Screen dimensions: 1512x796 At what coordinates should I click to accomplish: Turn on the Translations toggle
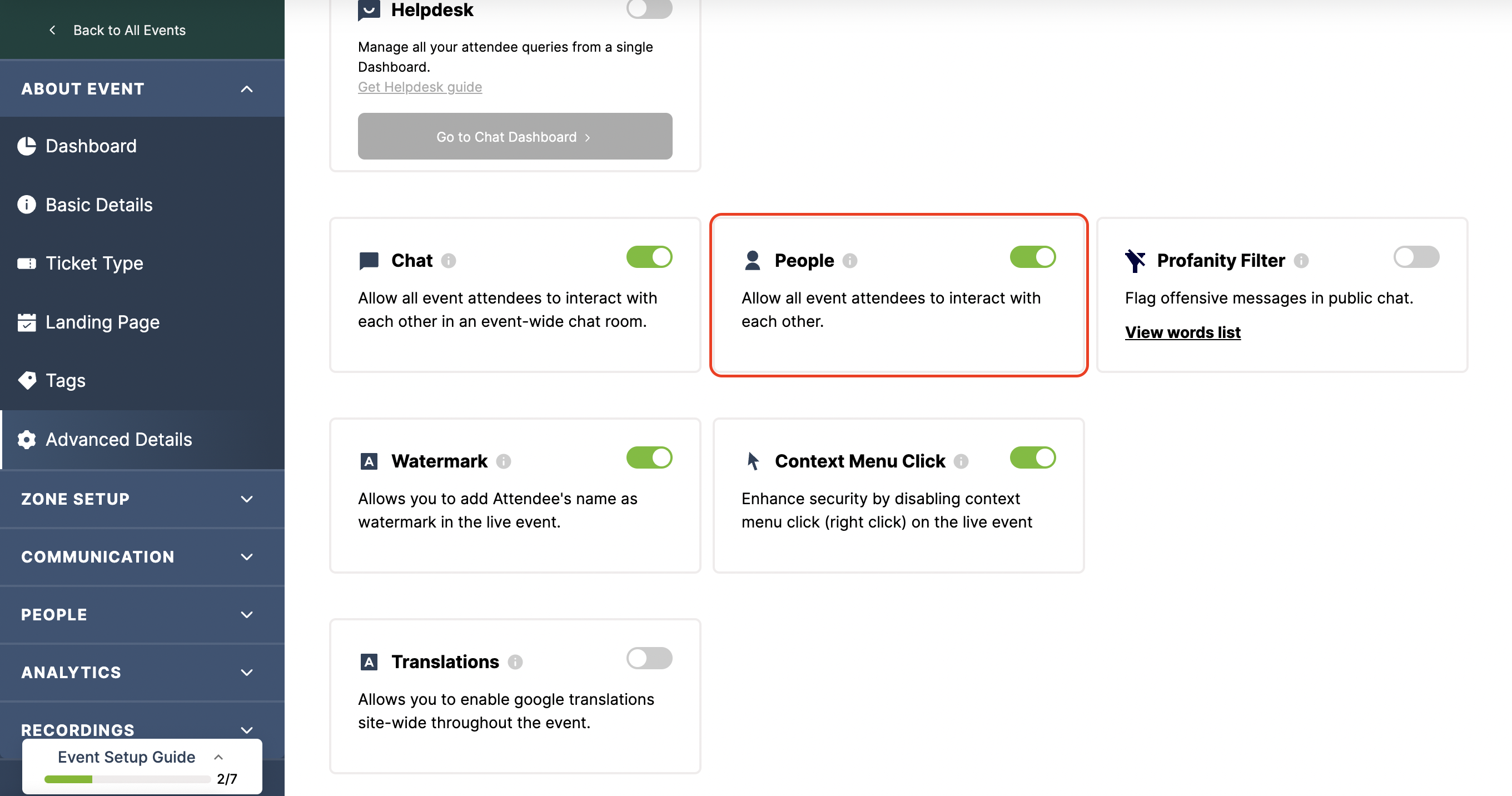pos(649,659)
